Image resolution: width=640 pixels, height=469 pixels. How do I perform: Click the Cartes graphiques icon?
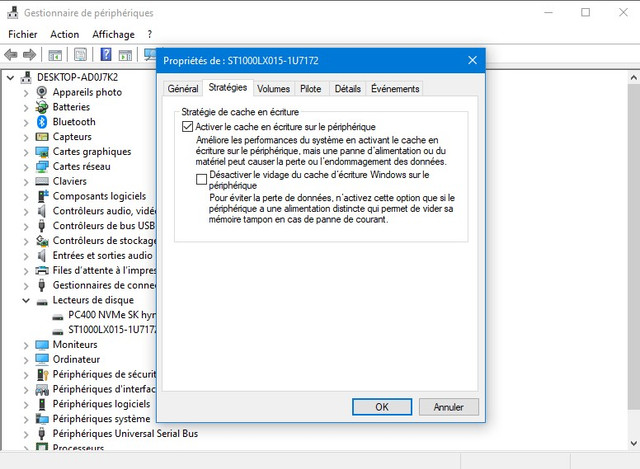(42, 152)
